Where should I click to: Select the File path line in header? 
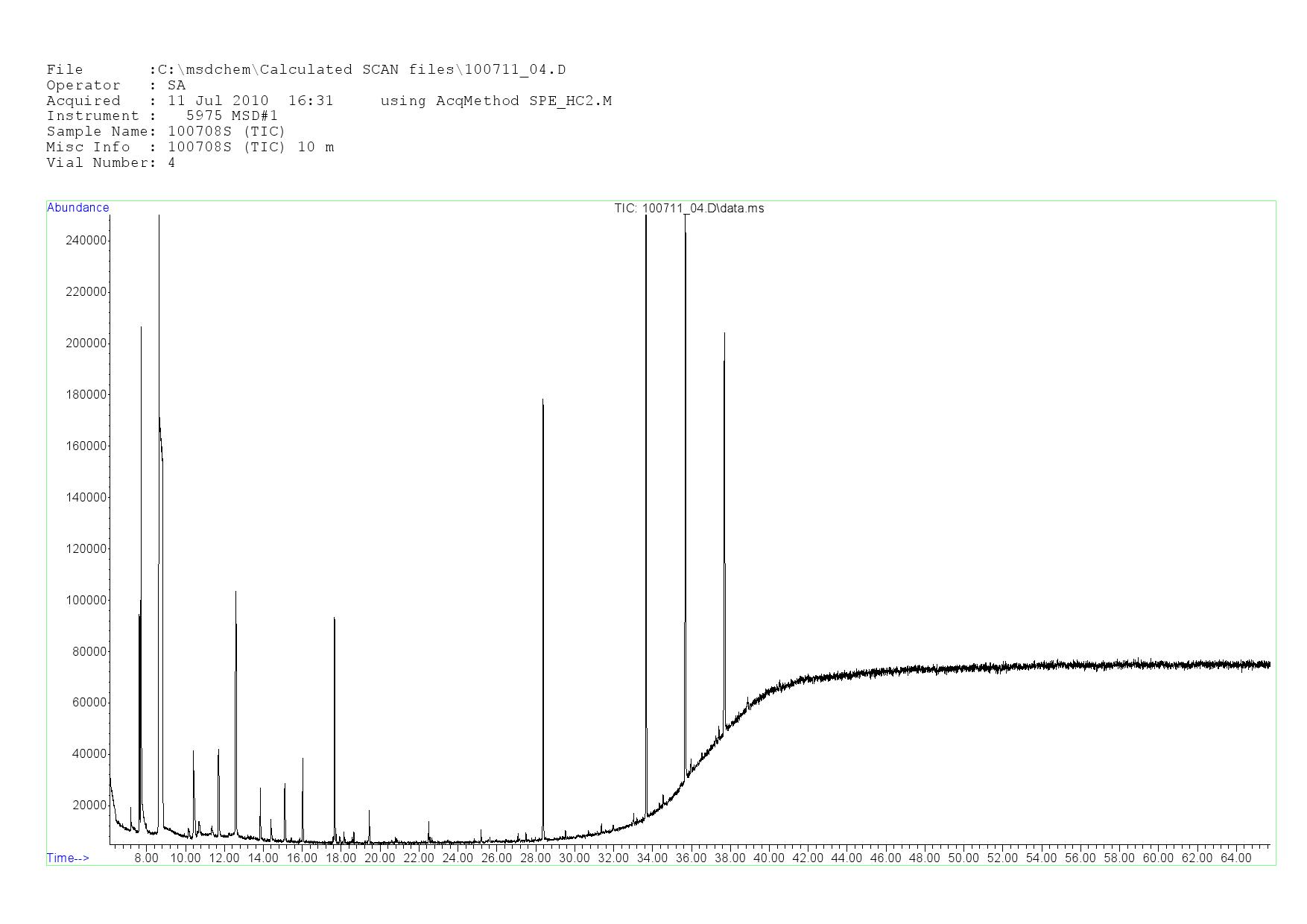click(306, 70)
